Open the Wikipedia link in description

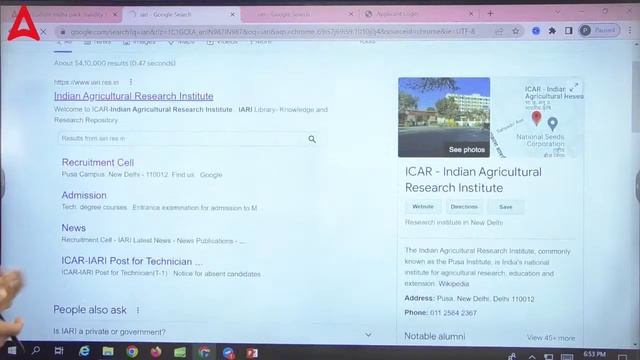(453, 284)
